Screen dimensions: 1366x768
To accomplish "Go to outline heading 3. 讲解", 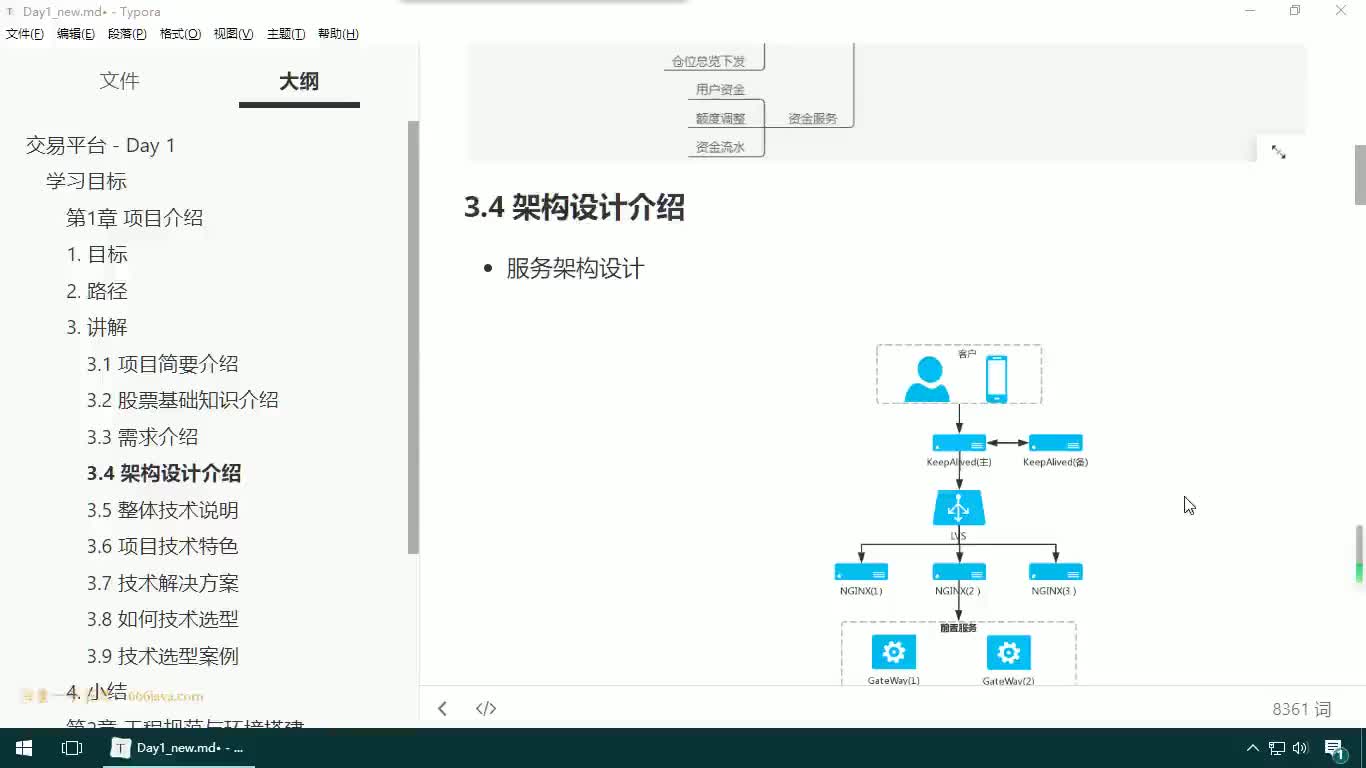I will (x=97, y=327).
